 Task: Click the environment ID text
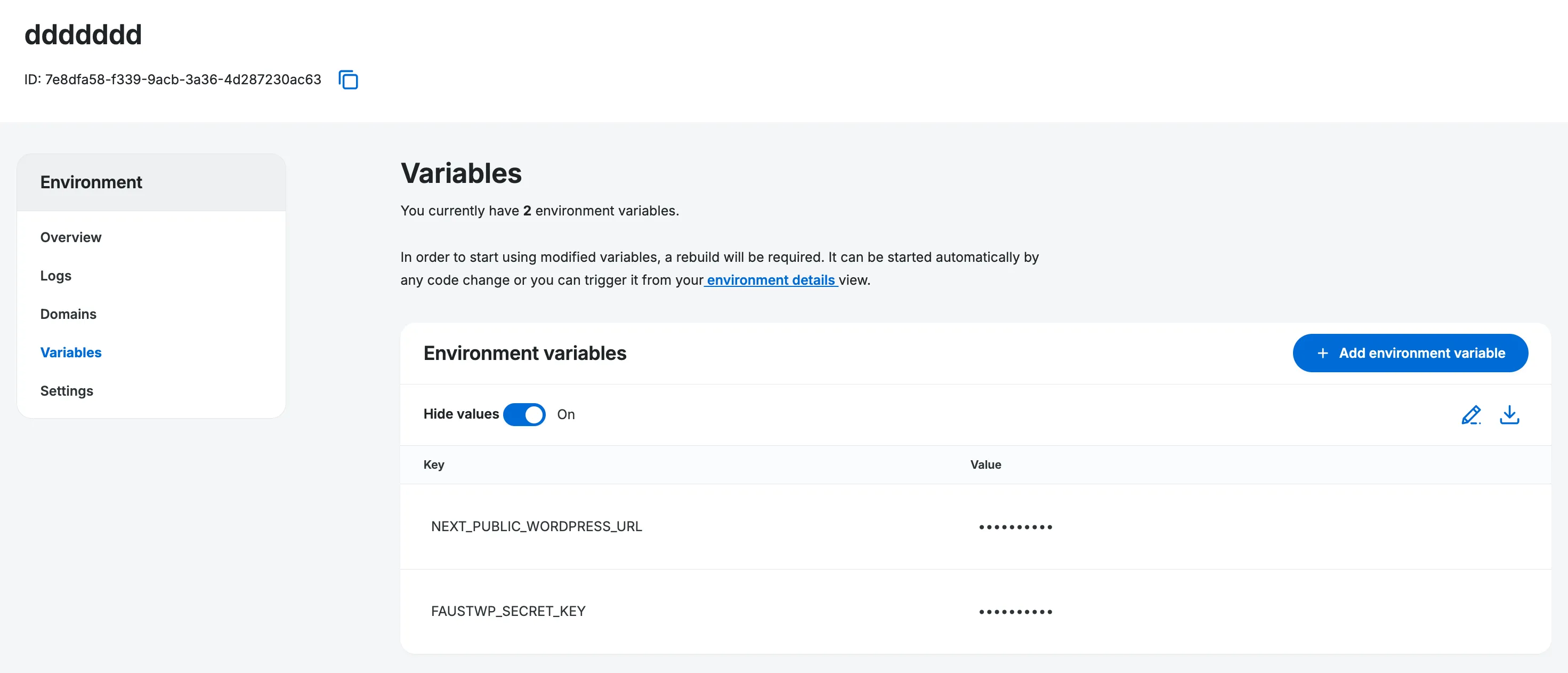(172, 79)
